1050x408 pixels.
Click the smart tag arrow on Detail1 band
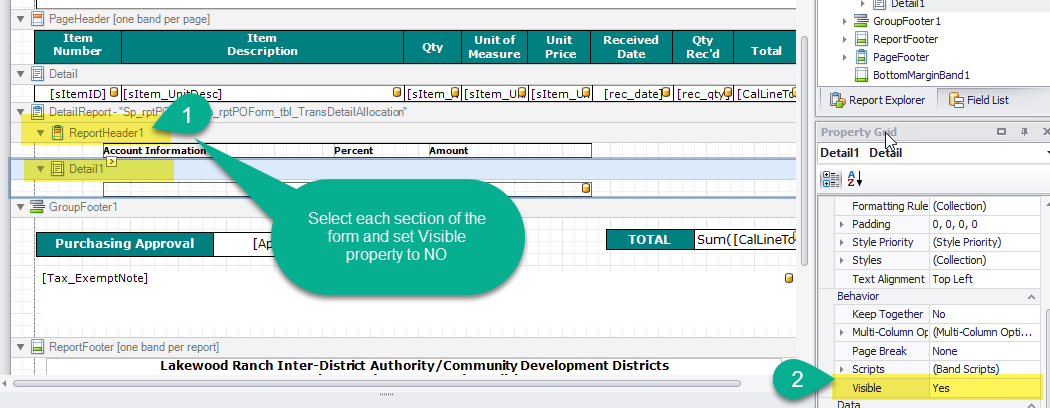pos(112,160)
